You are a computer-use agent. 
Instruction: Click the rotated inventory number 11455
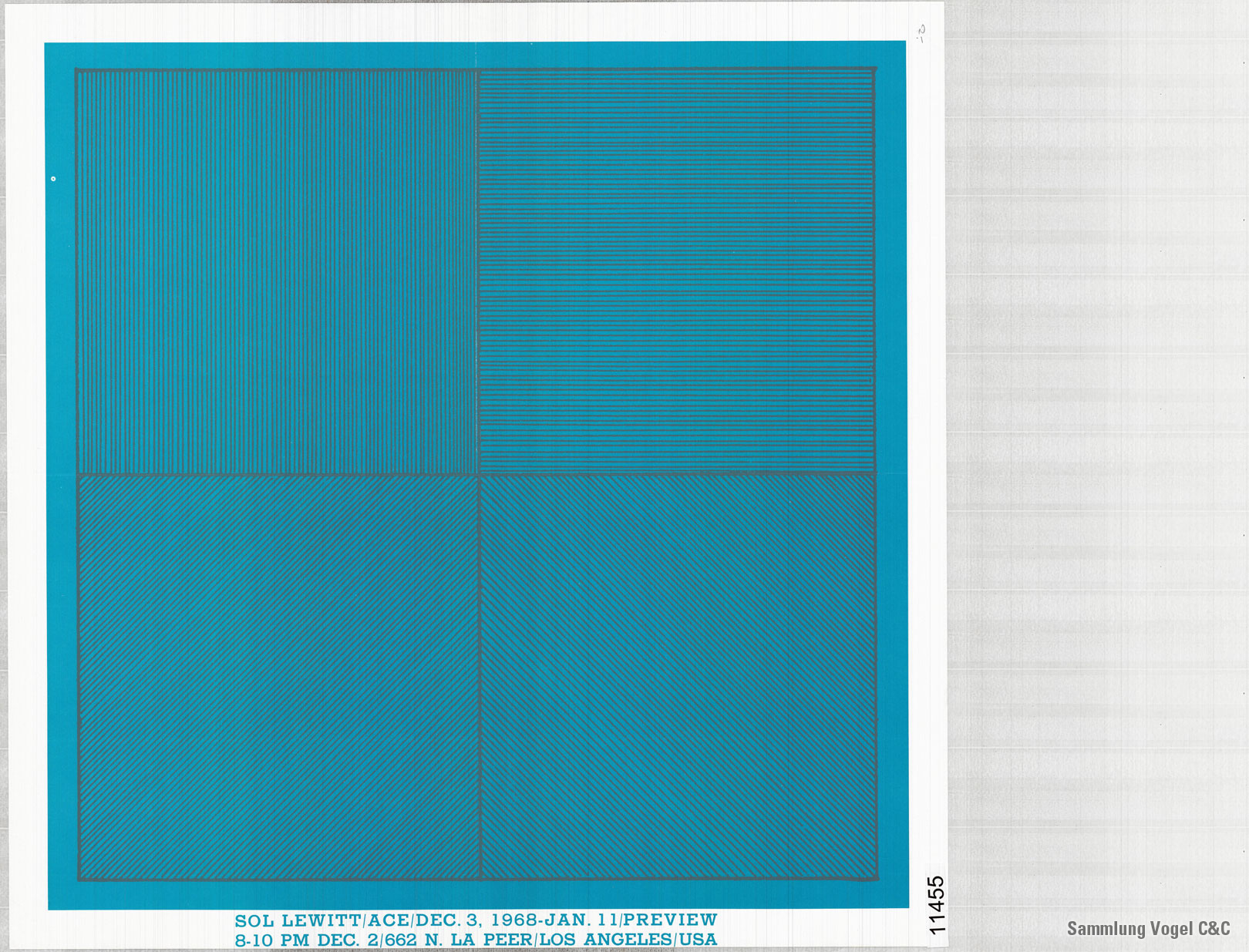(x=935, y=904)
